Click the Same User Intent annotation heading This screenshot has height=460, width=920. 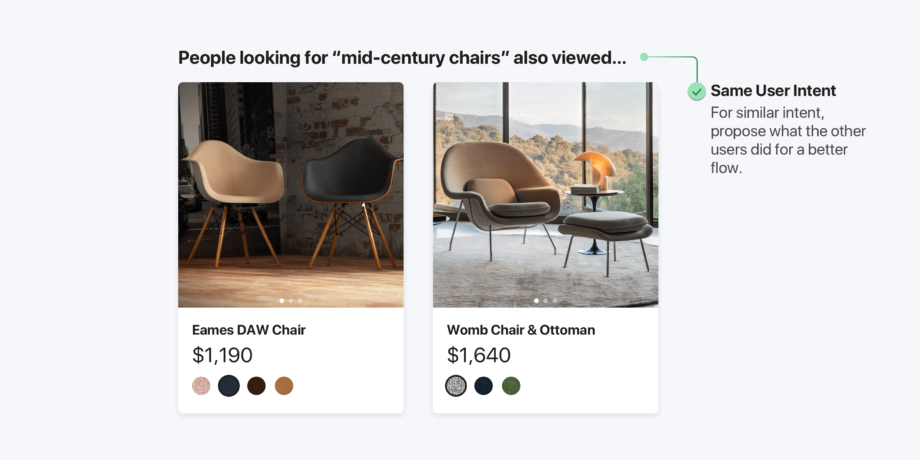pos(773,90)
